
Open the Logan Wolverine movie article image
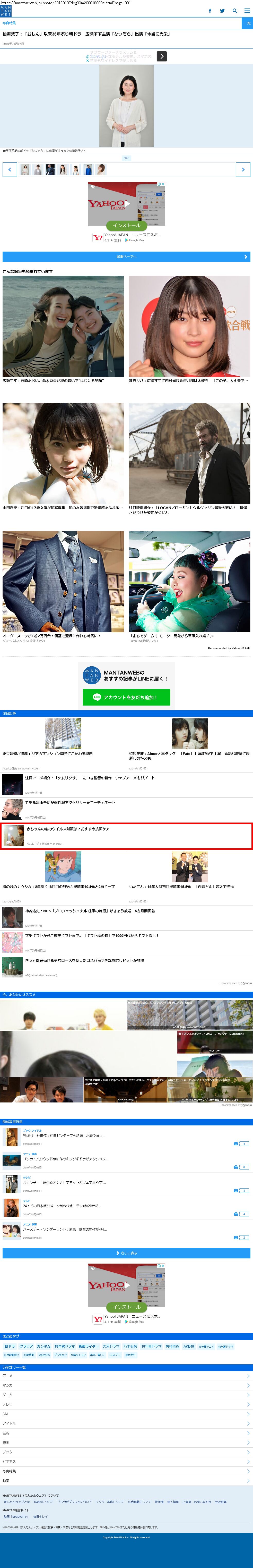pyautogui.click(x=189, y=453)
